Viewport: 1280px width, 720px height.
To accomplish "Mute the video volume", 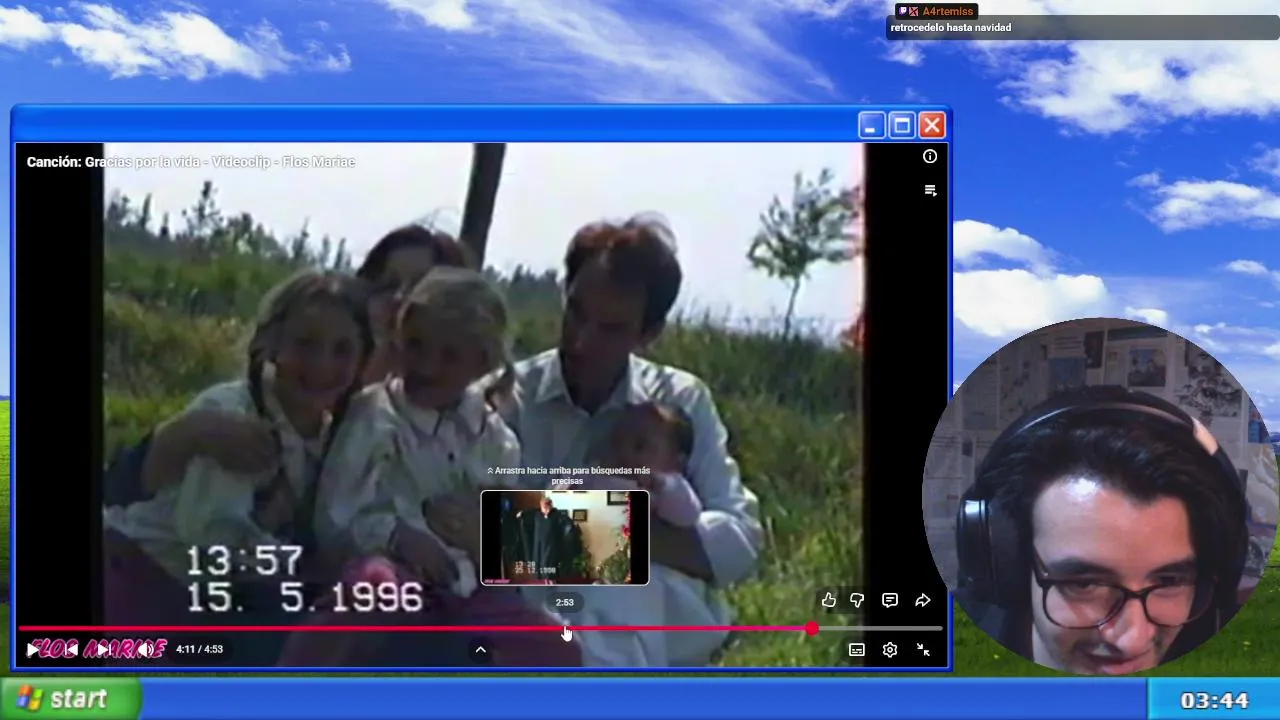I will click(146, 650).
